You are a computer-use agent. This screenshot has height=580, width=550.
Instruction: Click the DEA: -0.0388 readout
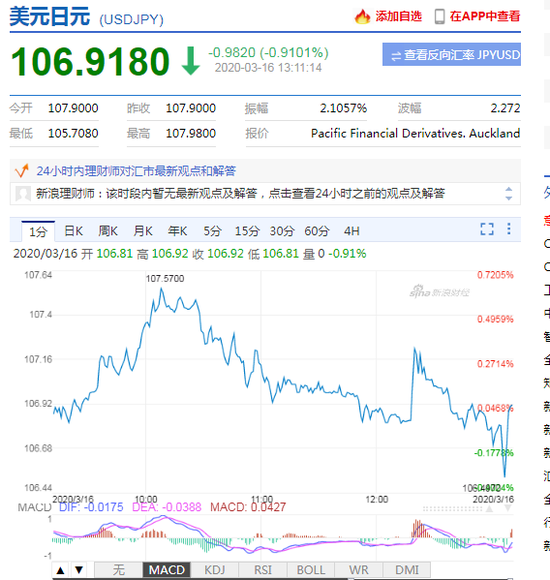point(166,507)
